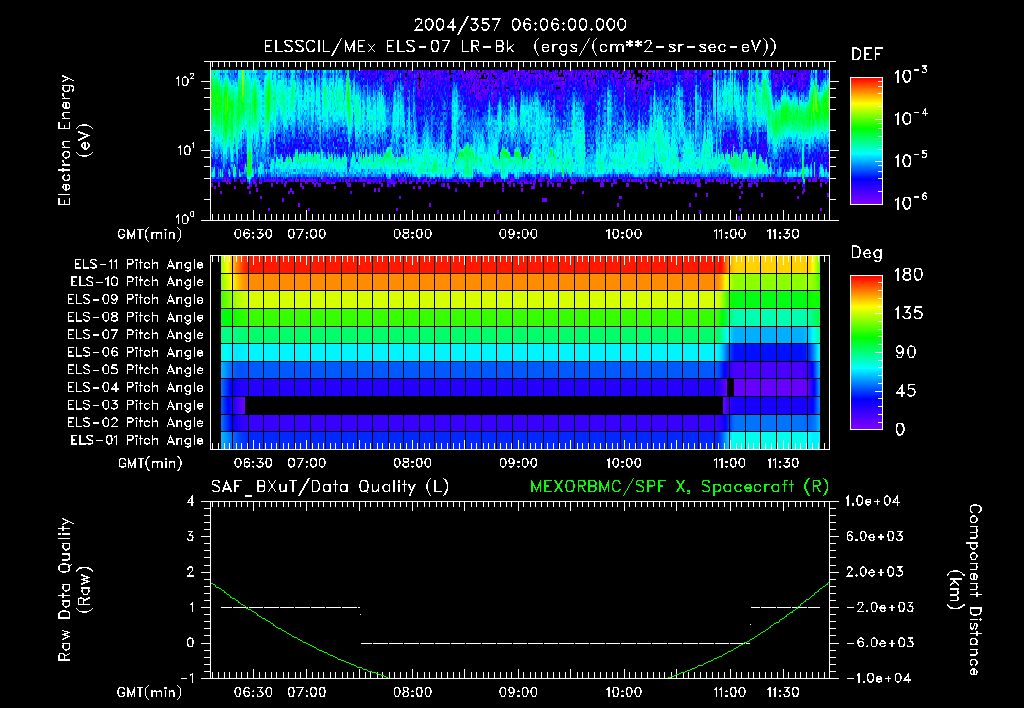Select the ELS-08 Pitch Angle row label

136,317
